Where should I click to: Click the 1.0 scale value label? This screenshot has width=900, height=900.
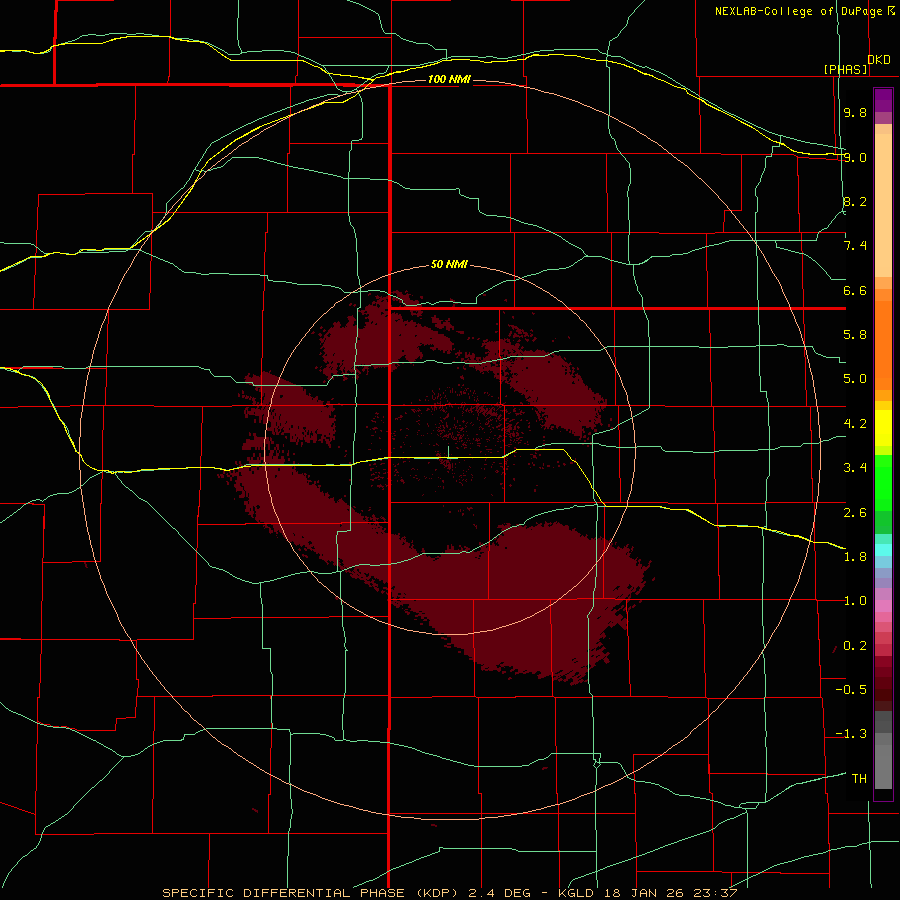(855, 601)
